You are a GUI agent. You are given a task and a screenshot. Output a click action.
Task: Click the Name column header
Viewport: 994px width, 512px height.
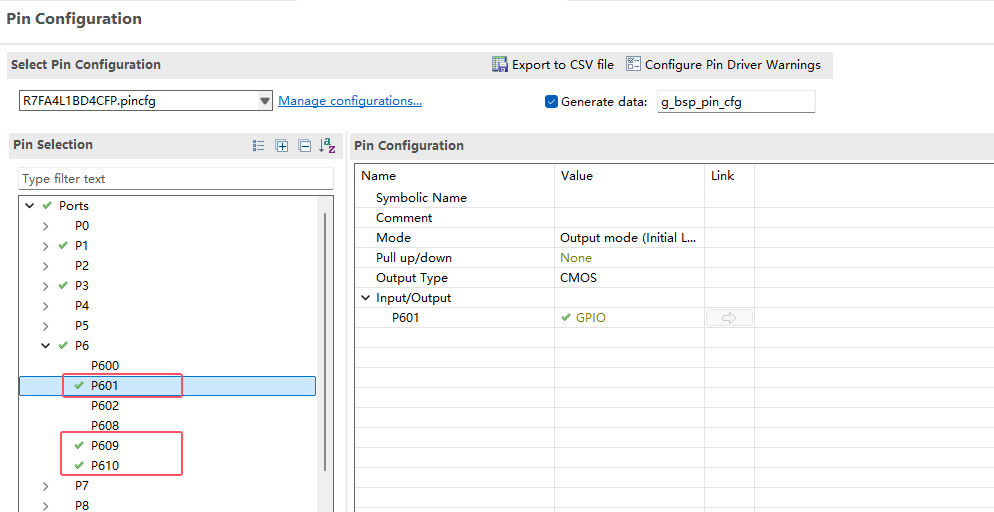(378, 176)
